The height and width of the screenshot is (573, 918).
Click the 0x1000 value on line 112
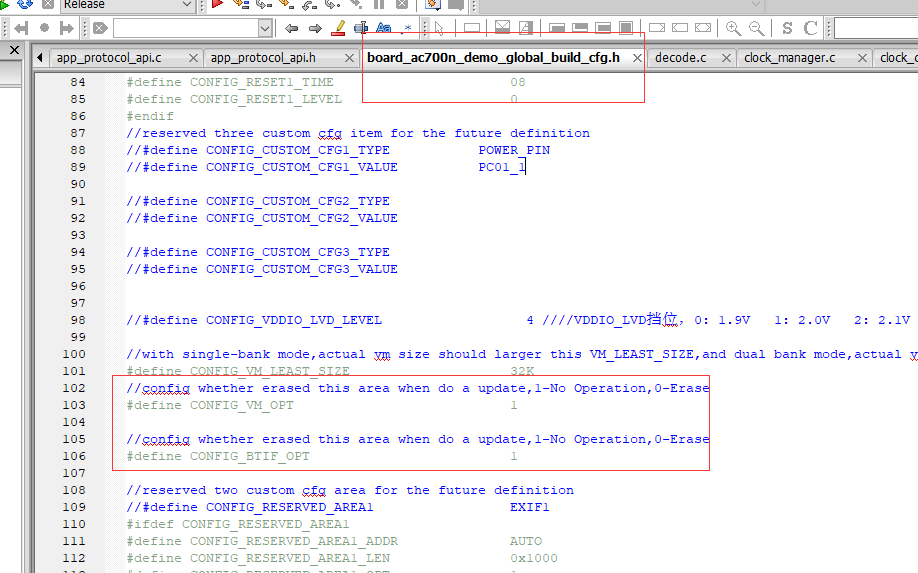point(533,558)
